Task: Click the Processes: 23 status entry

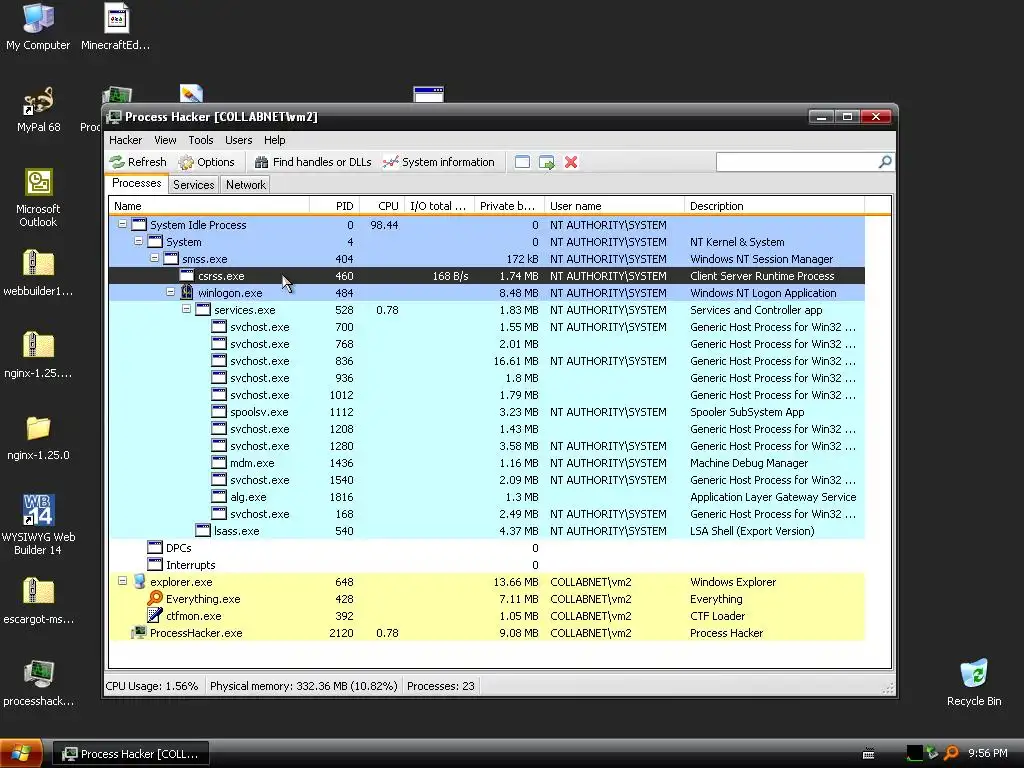Action: 440,686
